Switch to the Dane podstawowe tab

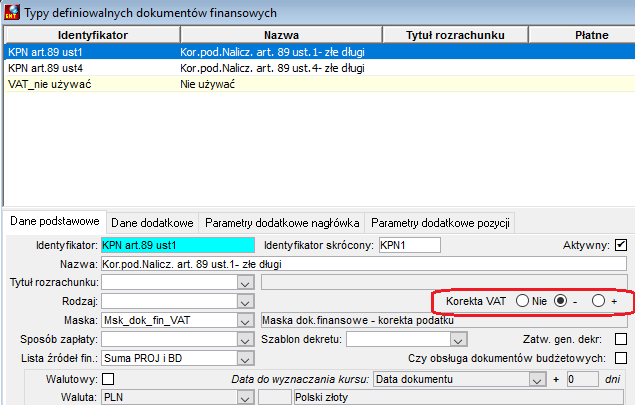pyautogui.click(x=55, y=221)
